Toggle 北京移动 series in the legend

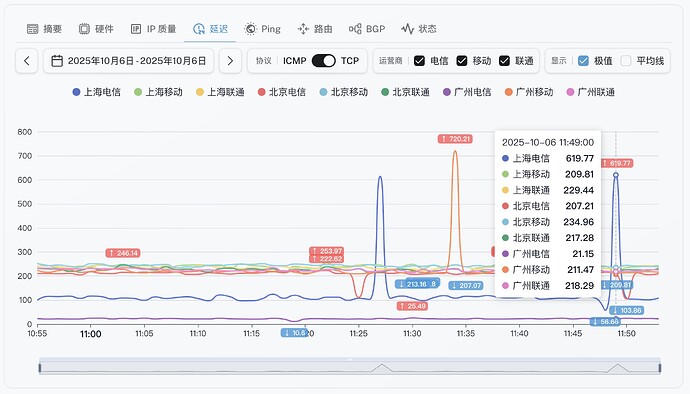point(344,92)
